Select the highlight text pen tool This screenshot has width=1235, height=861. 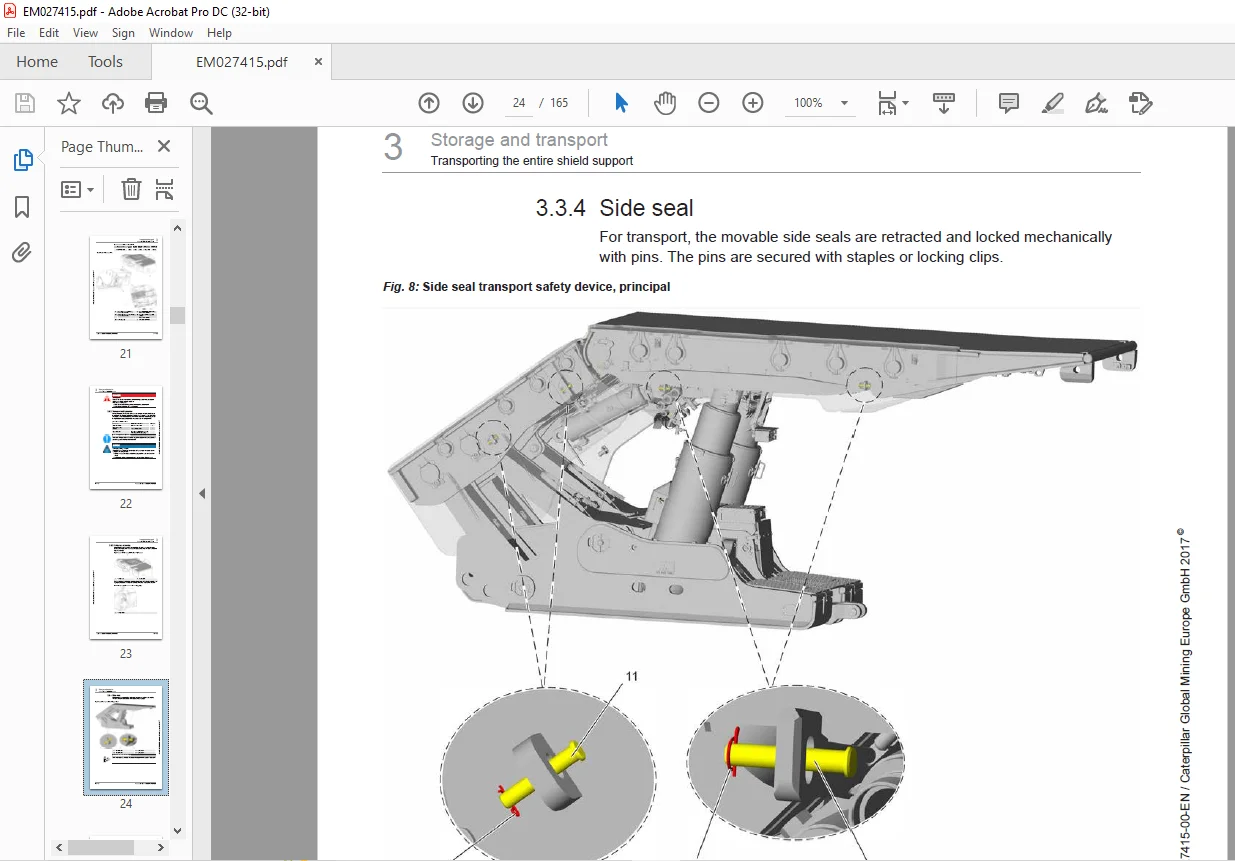tap(1053, 103)
